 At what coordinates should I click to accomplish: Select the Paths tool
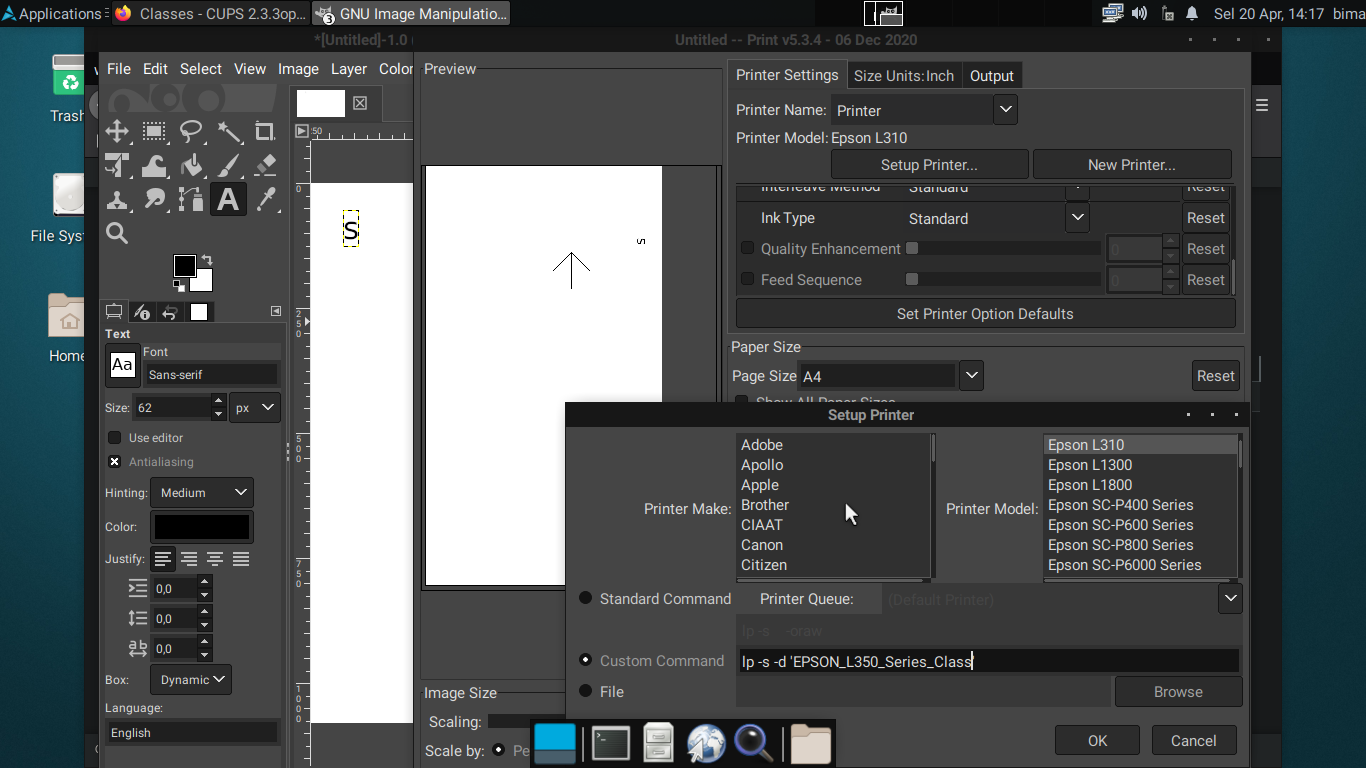click(x=191, y=200)
